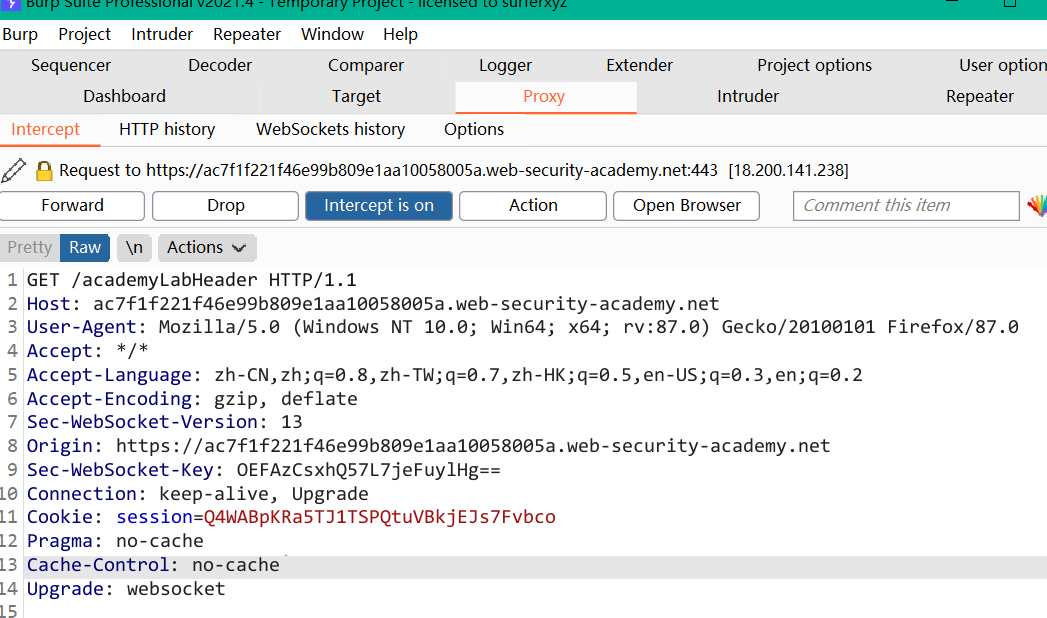Click the 'Accept-Encoding: gzip, deflate' line

(192, 398)
